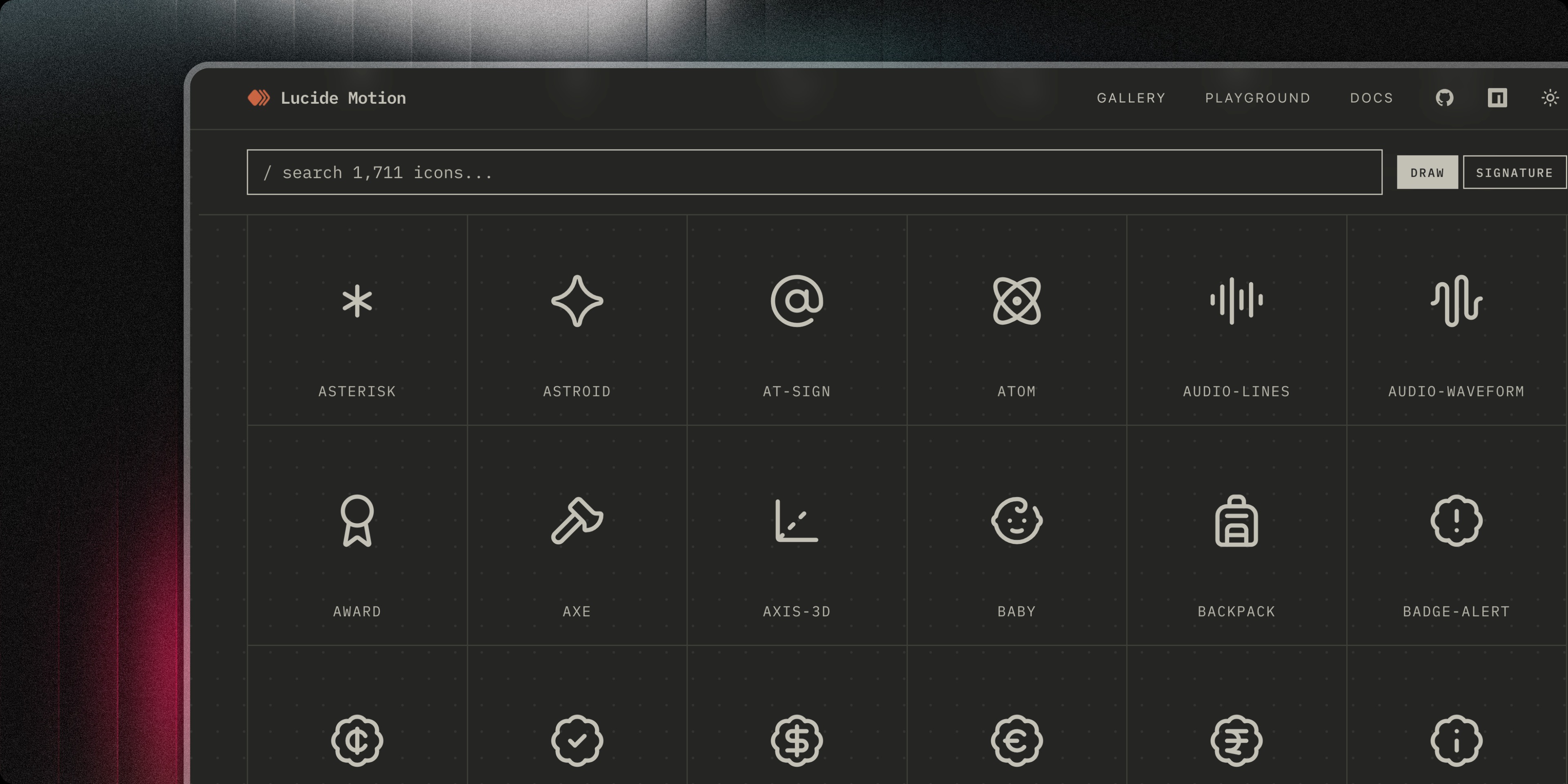Click the audio-waveform icon
The height and width of the screenshot is (784, 1568).
(1456, 301)
